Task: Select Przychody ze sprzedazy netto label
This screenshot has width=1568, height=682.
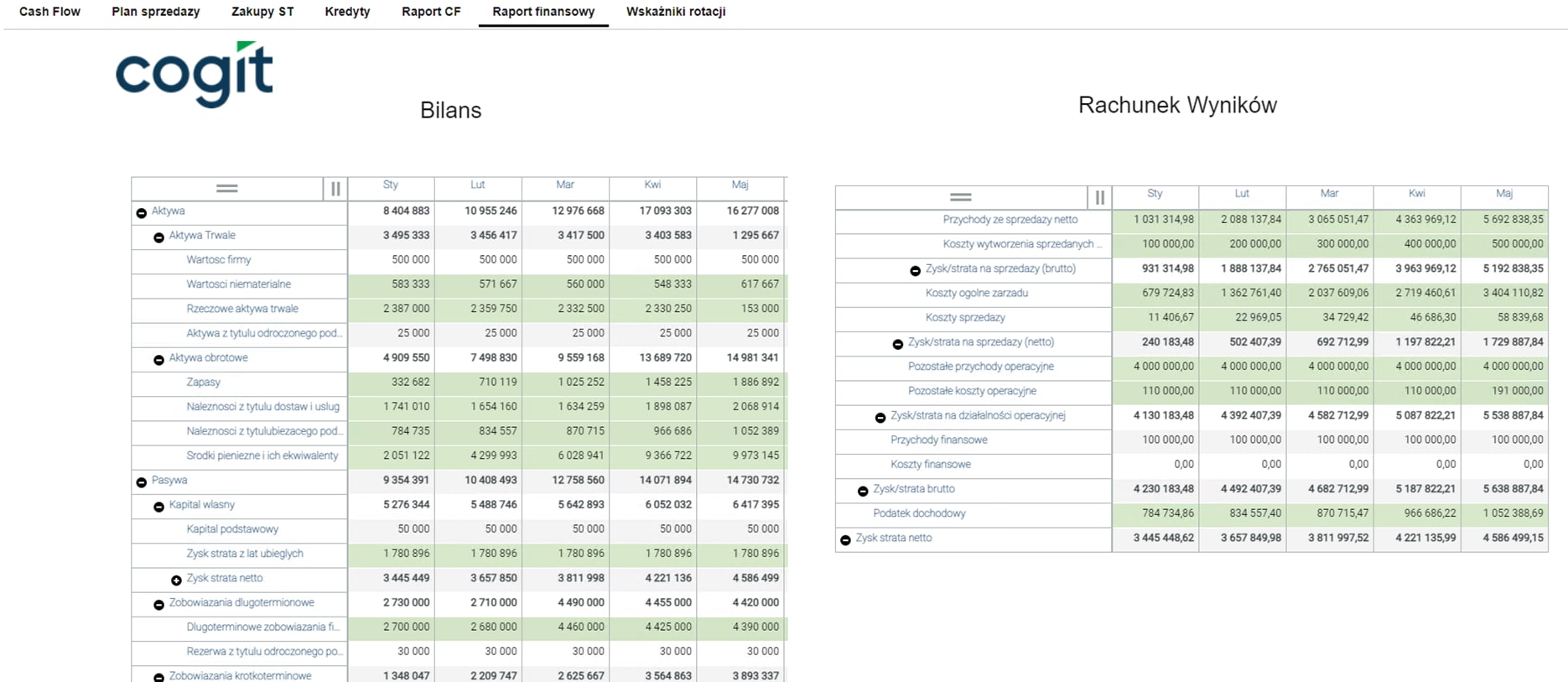Action: (x=1010, y=220)
